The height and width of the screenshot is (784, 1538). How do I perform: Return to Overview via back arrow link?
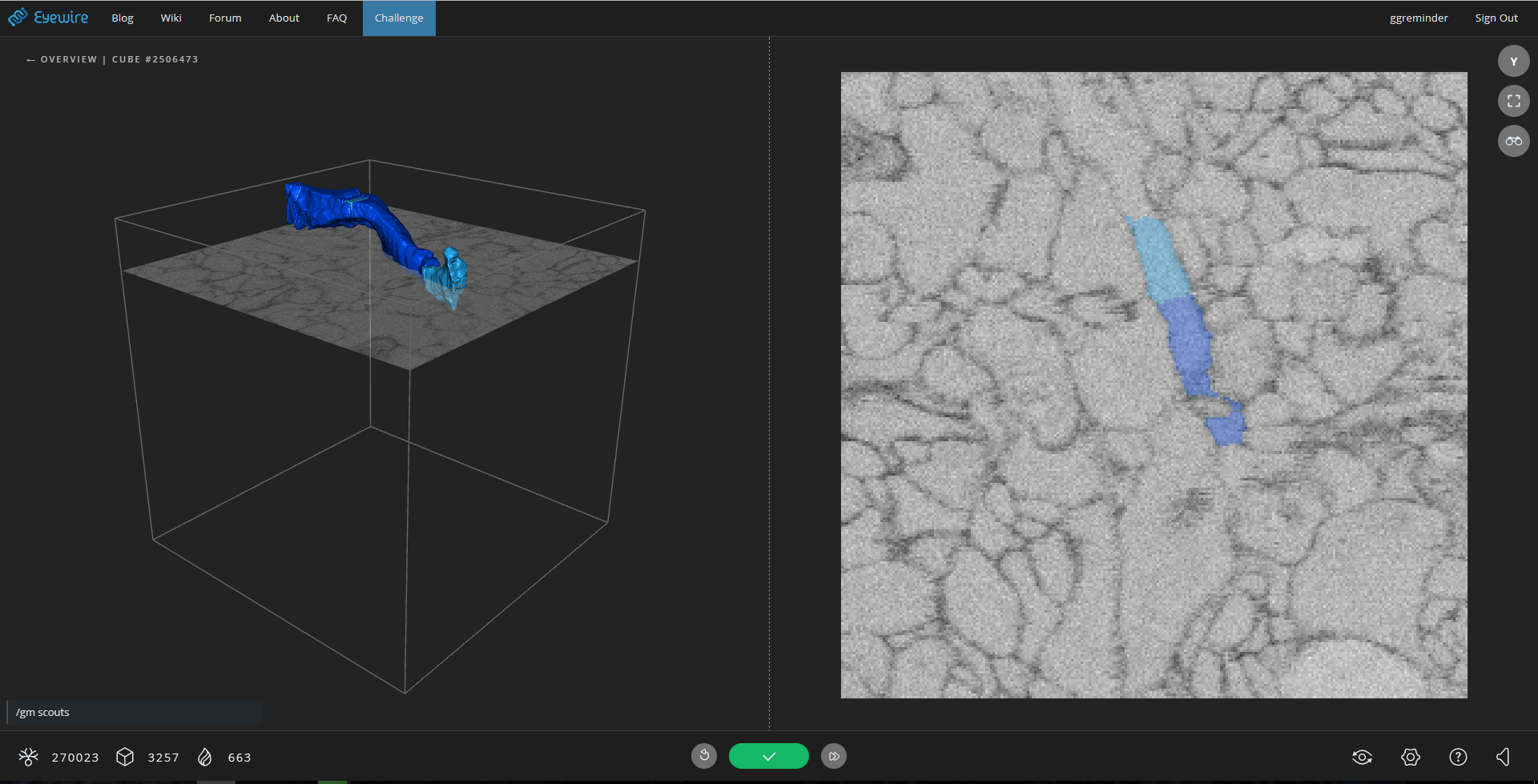coord(62,59)
